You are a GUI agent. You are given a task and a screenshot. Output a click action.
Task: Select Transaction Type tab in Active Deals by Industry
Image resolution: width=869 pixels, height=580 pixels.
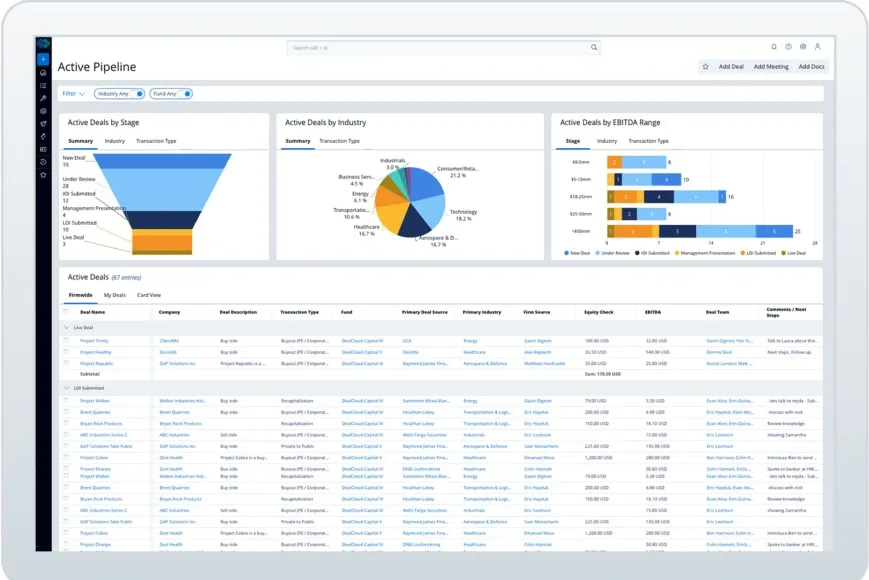339,141
